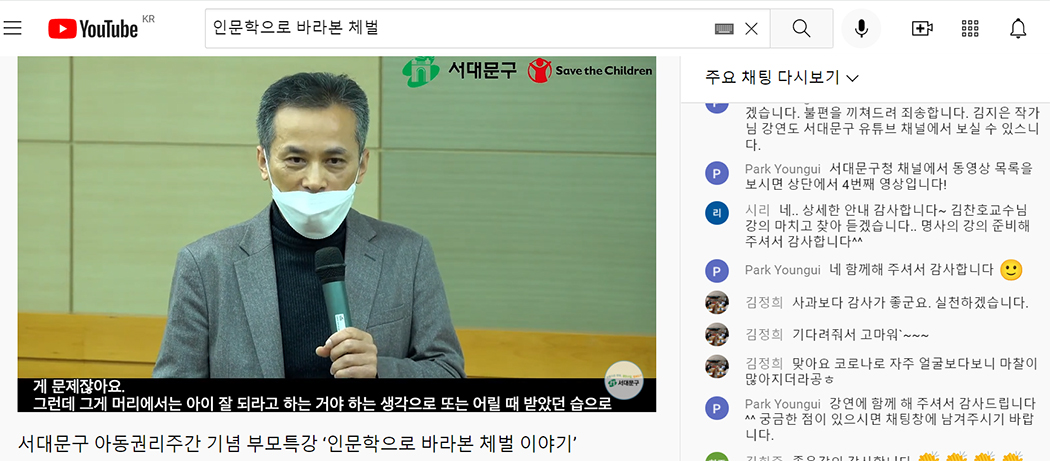Go to YouTube home via logo
The image size is (1050, 461).
pyautogui.click(x=93, y=28)
